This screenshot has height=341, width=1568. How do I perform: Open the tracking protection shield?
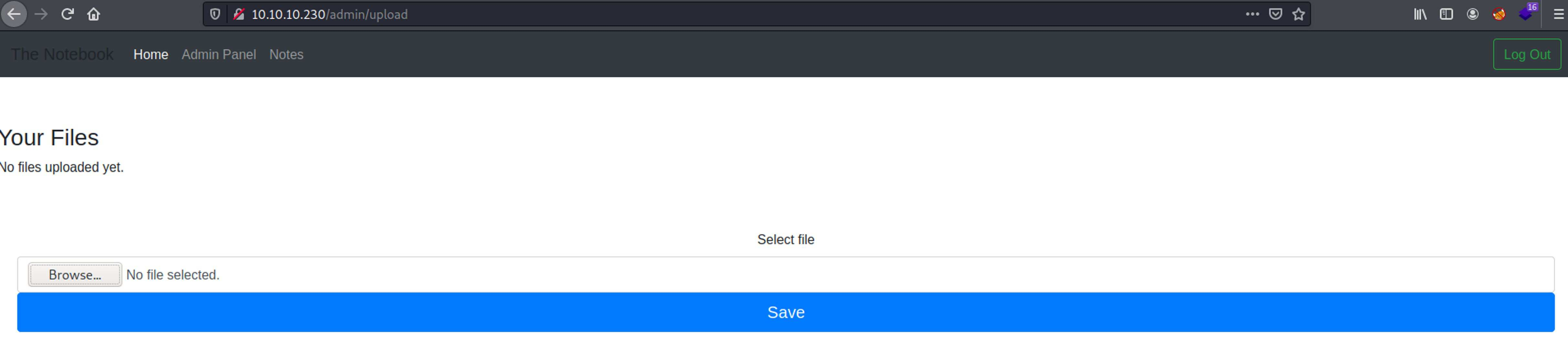coord(215,14)
